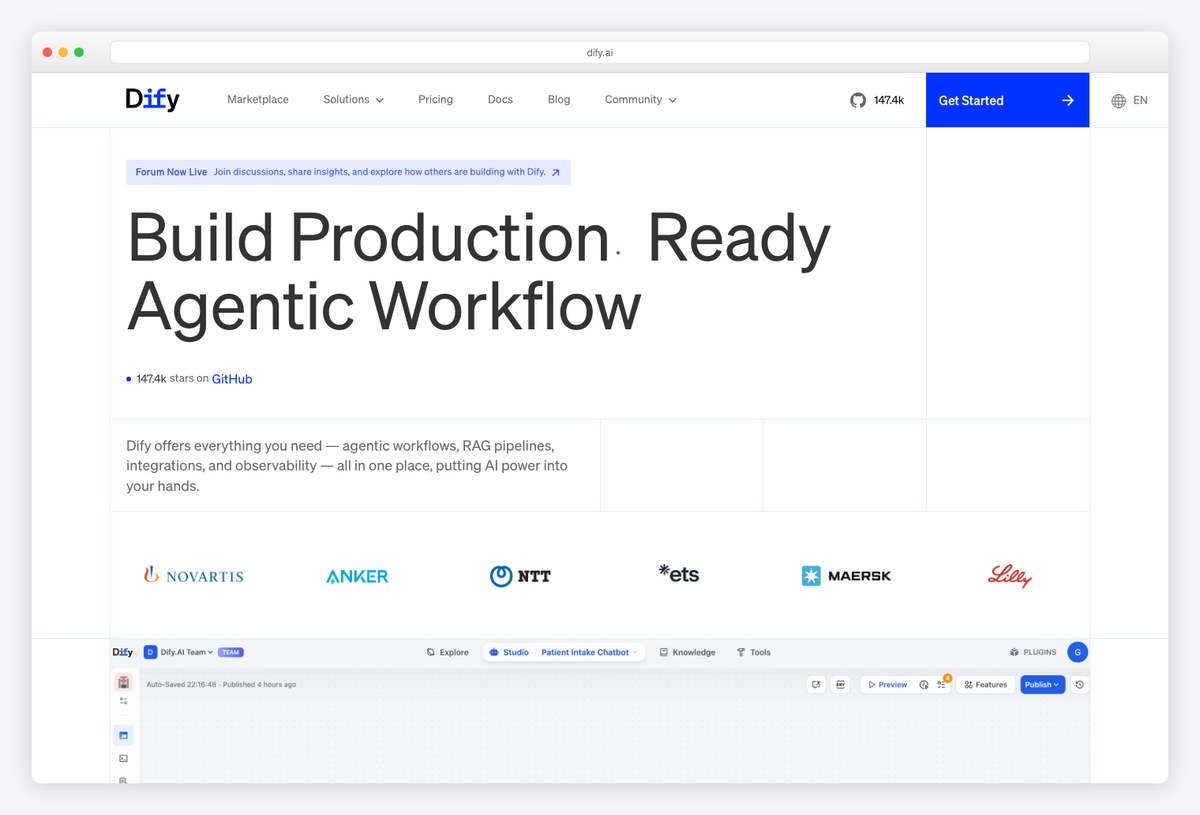
Task: Switch to the Explore tab
Action: pos(447,652)
